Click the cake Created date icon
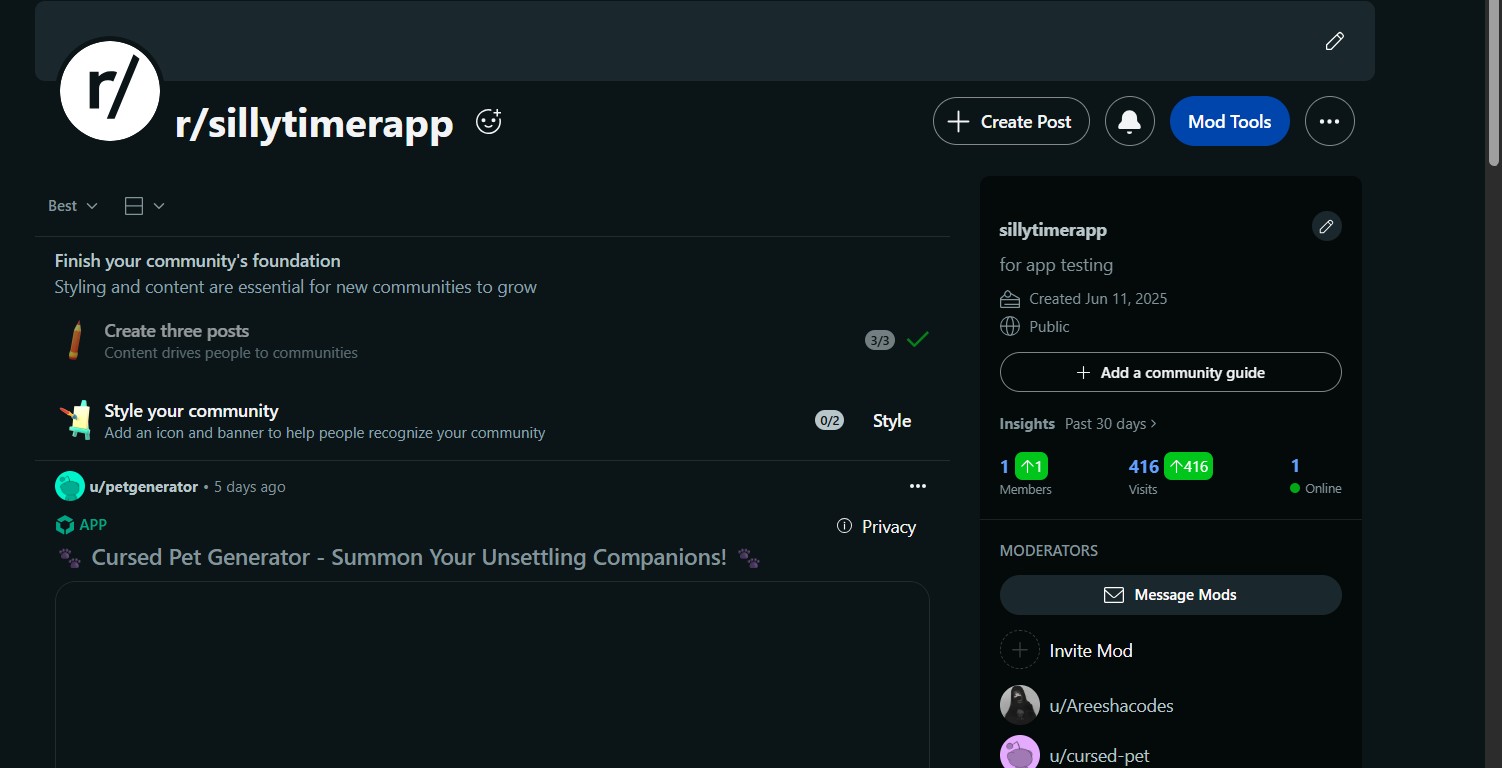Screen dimensions: 1502x768 pyautogui.click(x=1010, y=299)
